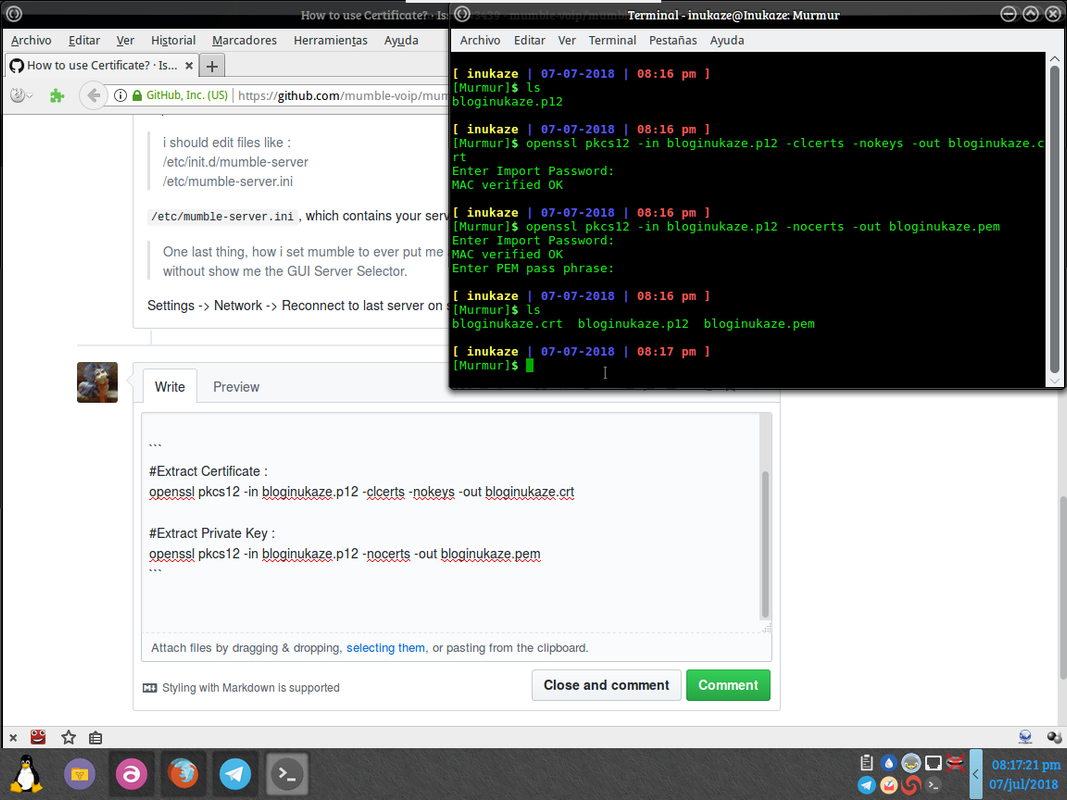Open the grey toolbar icon with dropdown arrow
The width and height of the screenshot is (1067, 800).
21,95
